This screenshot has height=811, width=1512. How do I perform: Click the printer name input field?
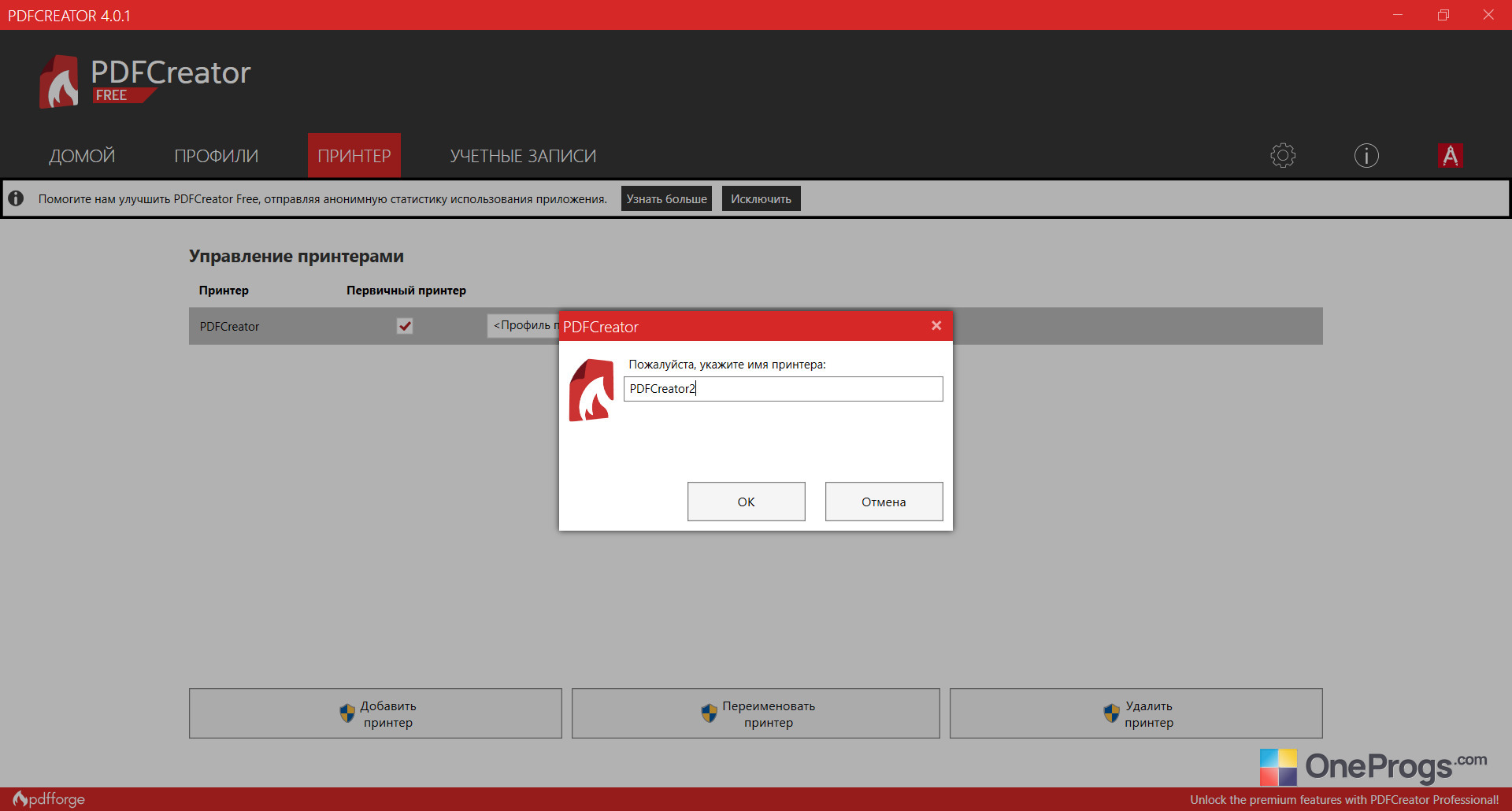pyautogui.click(x=784, y=389)
